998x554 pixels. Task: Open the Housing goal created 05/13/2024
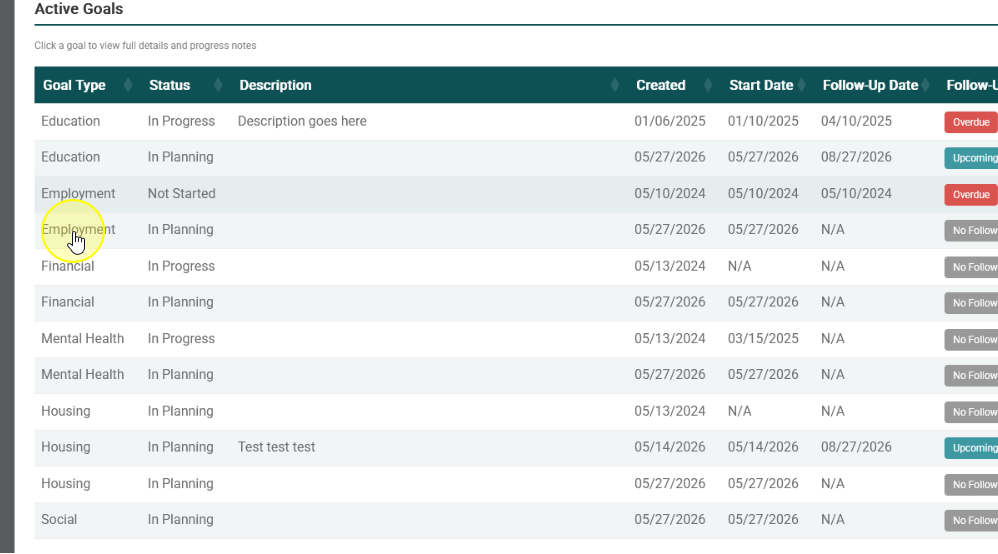tap(516, 412)
